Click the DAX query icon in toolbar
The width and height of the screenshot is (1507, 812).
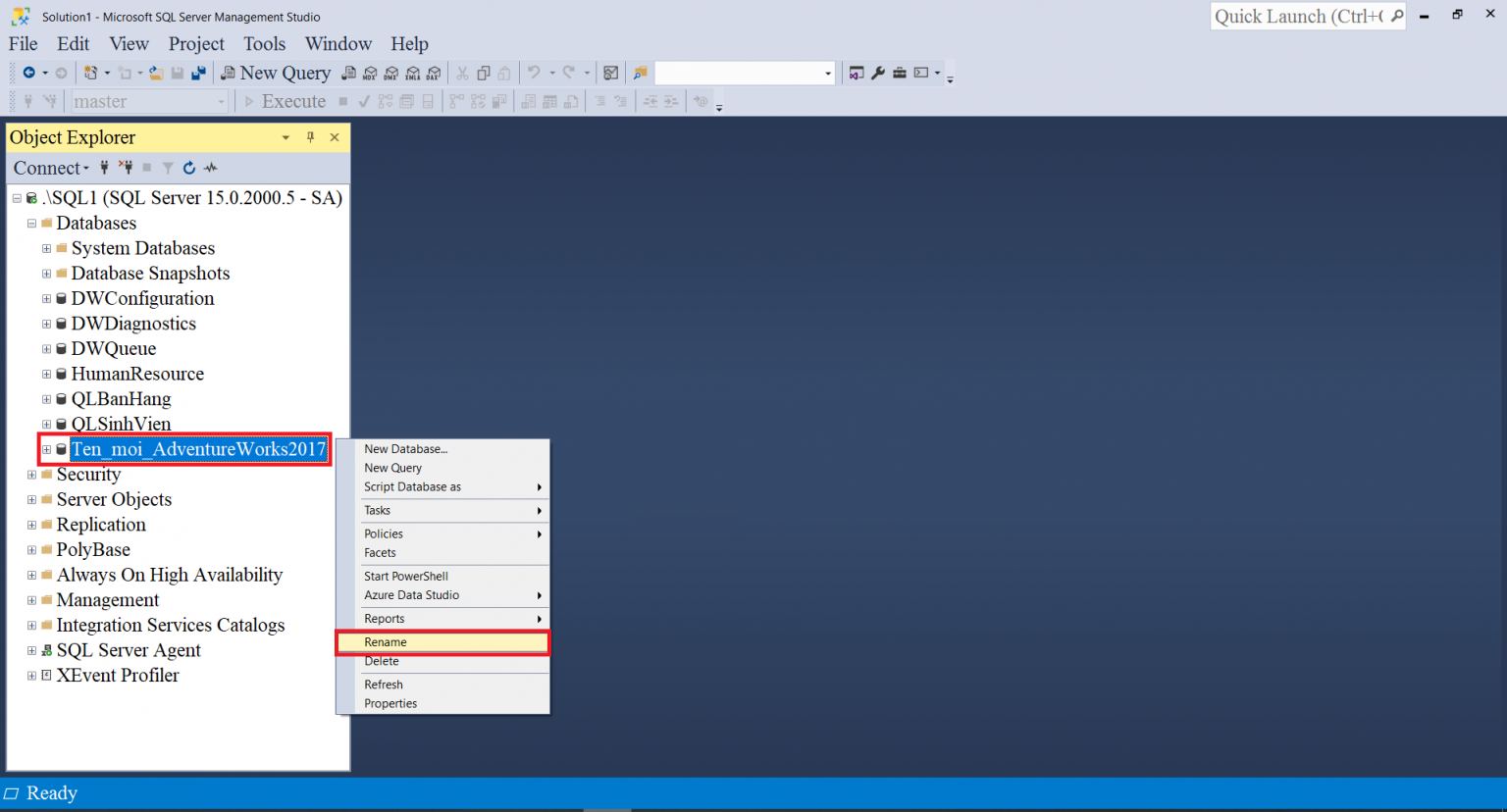click(x=434, y=74)
